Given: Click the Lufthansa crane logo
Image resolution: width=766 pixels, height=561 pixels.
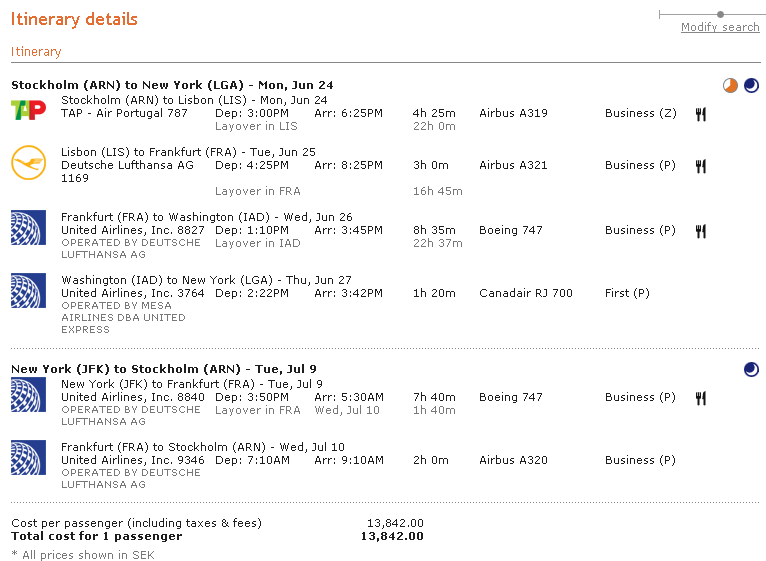Looking at the screenshot, I should click(x=28, y=164).
